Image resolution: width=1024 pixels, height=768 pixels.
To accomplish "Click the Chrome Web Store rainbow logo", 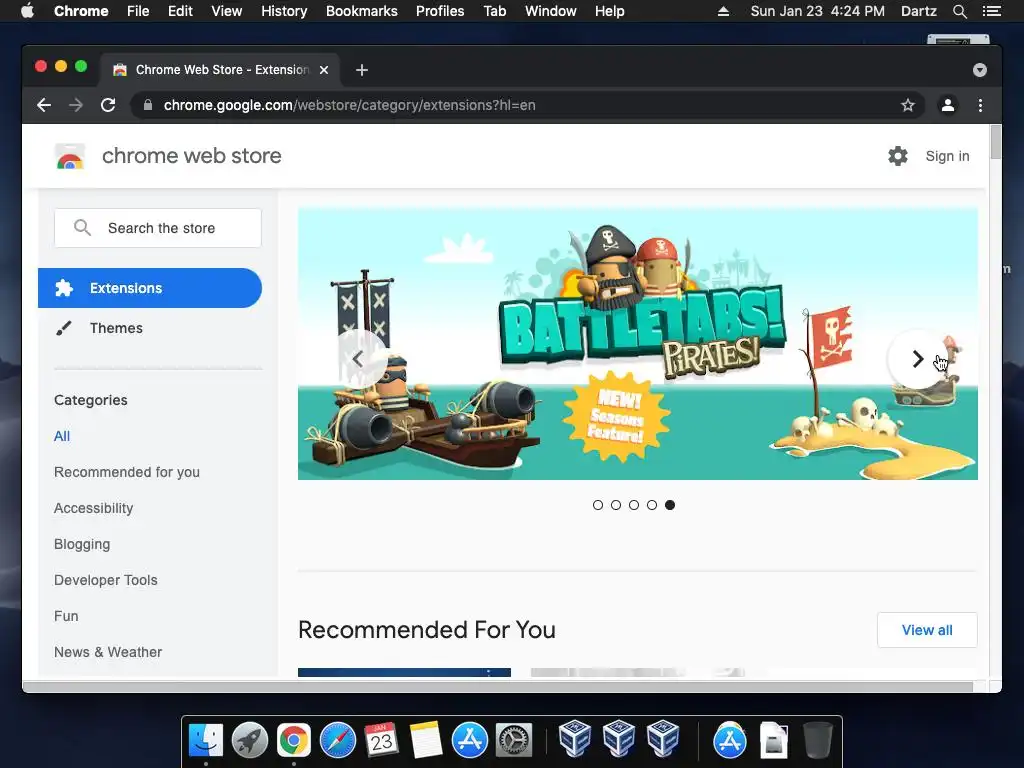I will (70, 157).
